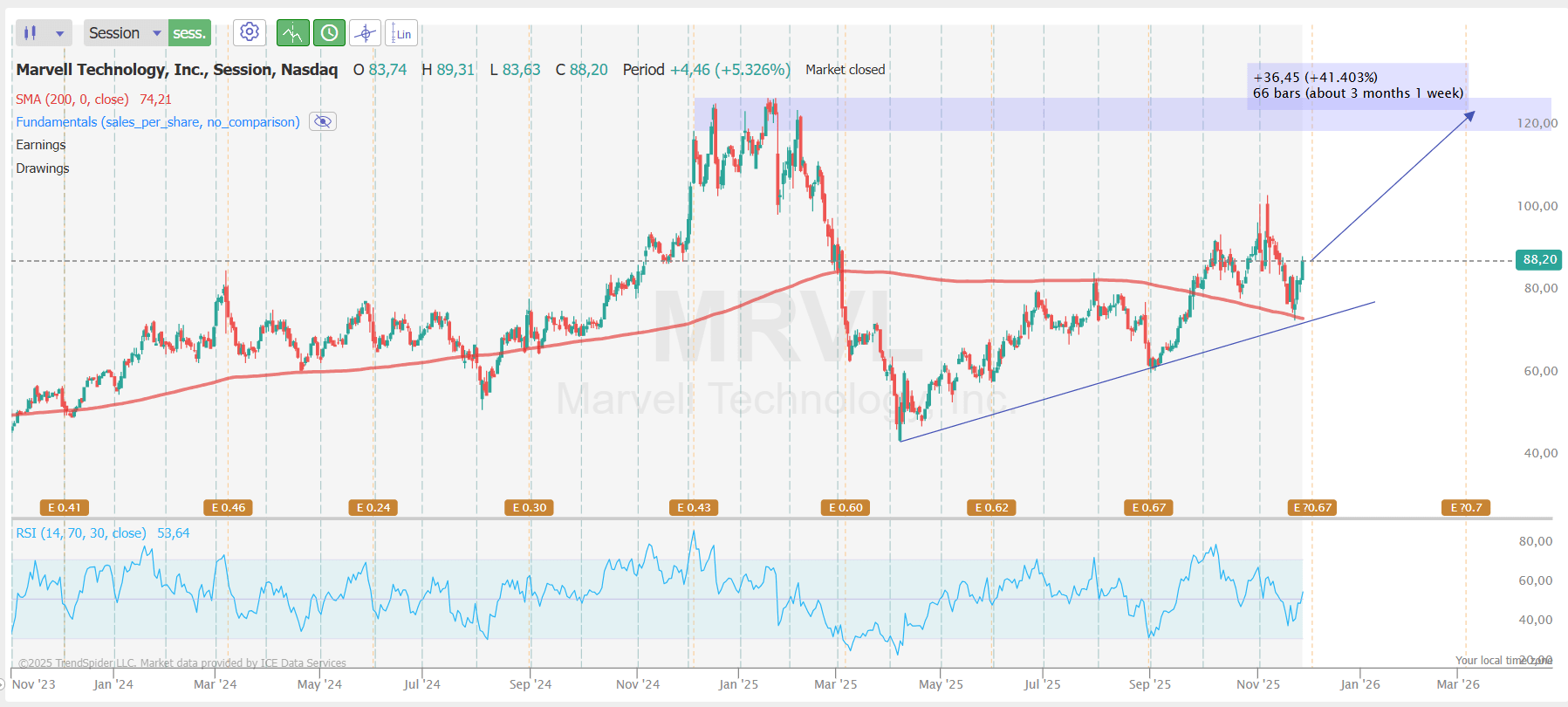Click the RSI value 53,64
Viewport: 1568px width, 707px height.
tap(173, 533)
